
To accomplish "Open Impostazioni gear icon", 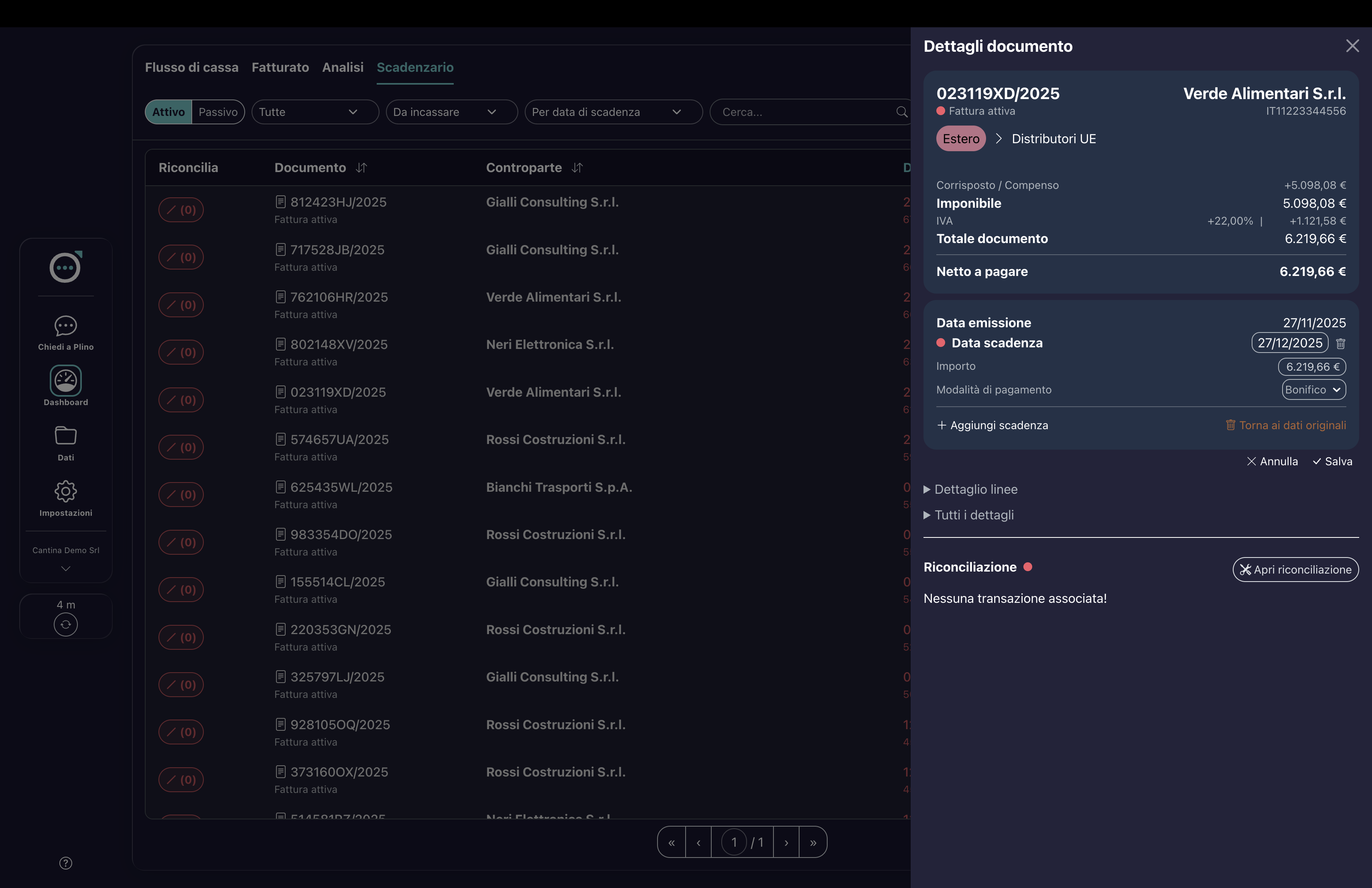I will 66,491.
